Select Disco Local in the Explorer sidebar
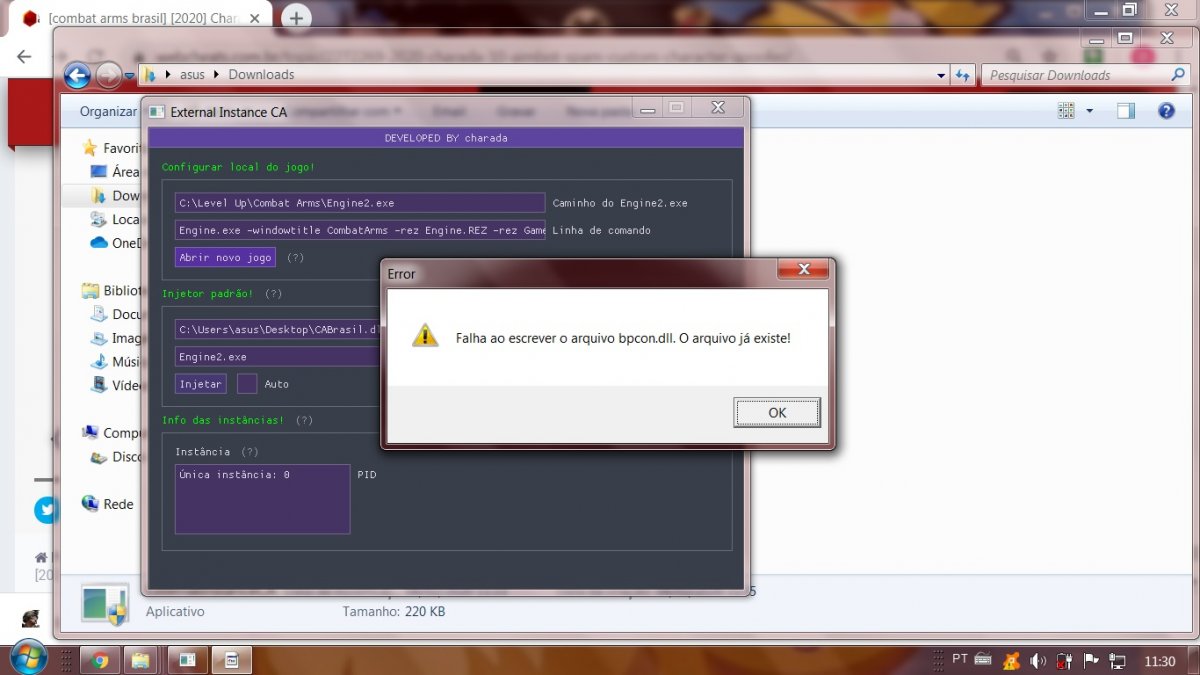Viewport: 1200px width, 675px height. (x=115, y=457)
